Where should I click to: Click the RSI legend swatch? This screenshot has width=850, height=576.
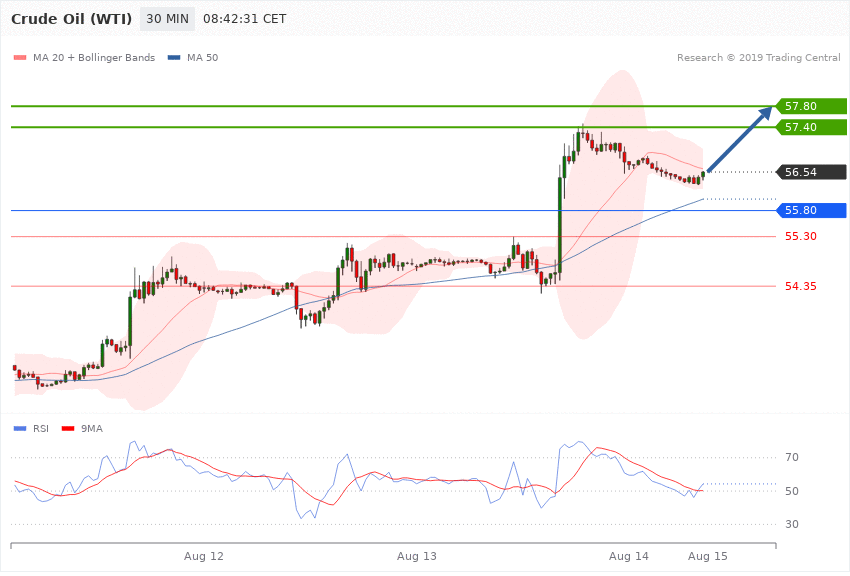pos(20,429)
